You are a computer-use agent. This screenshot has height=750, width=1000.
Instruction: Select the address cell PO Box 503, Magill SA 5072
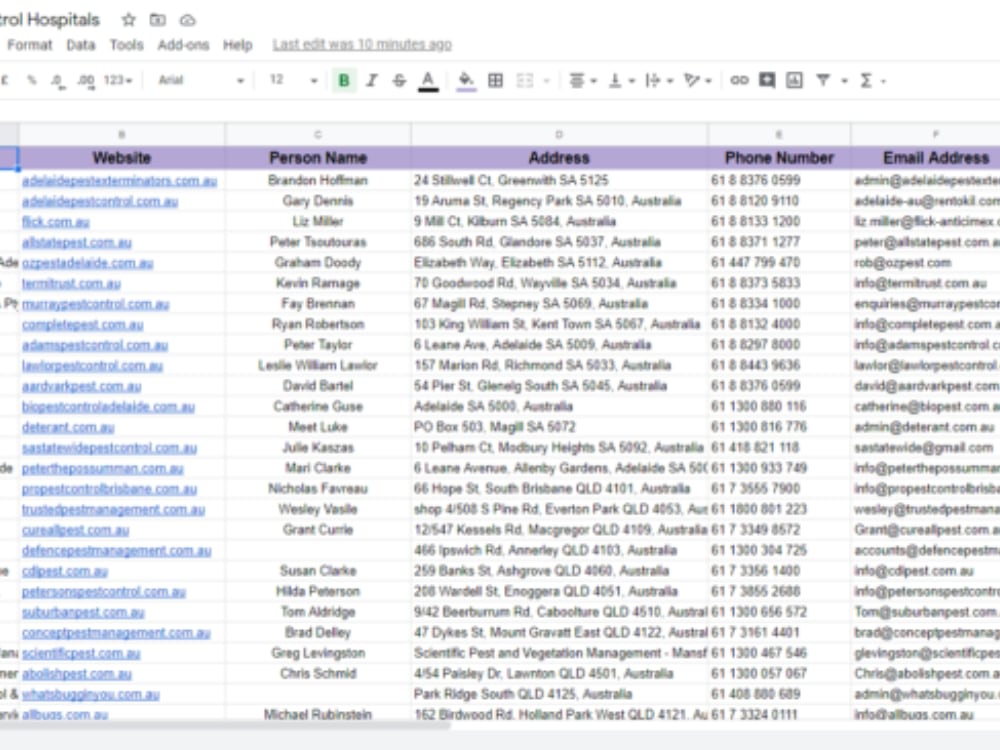pyautogui.click(x=559, y=427)
